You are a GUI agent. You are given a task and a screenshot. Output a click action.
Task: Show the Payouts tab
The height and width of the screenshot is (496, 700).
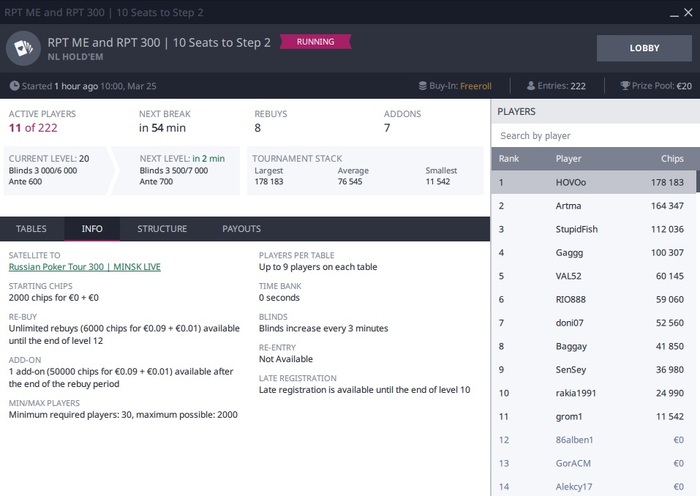(241, 229)
